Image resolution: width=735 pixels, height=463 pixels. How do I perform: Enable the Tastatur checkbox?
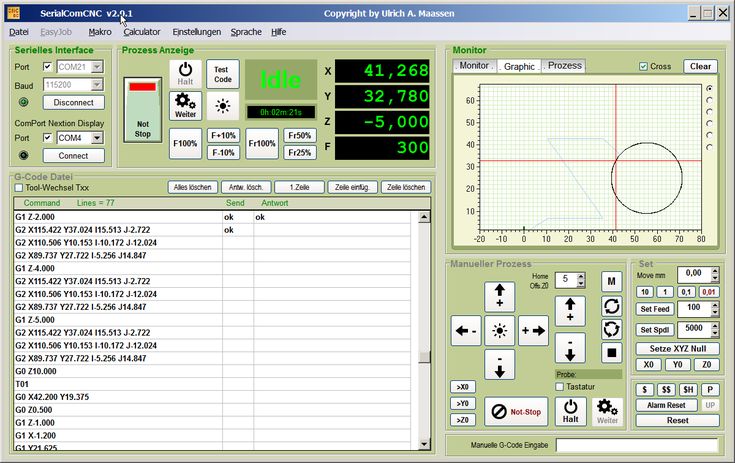coord(560,386)
